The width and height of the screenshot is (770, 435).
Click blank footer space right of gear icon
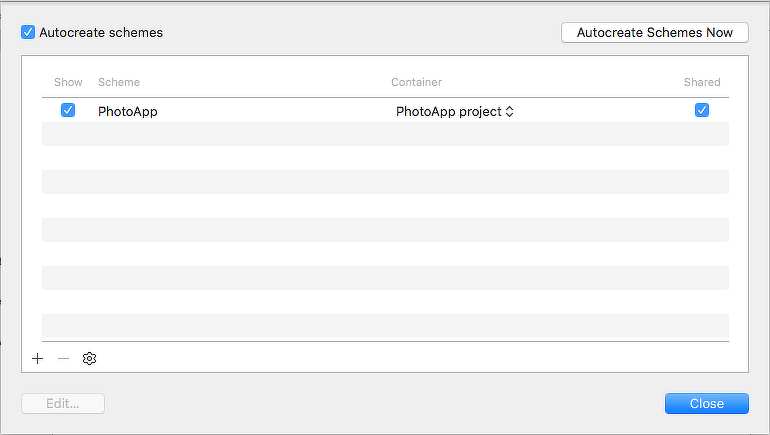400,358
